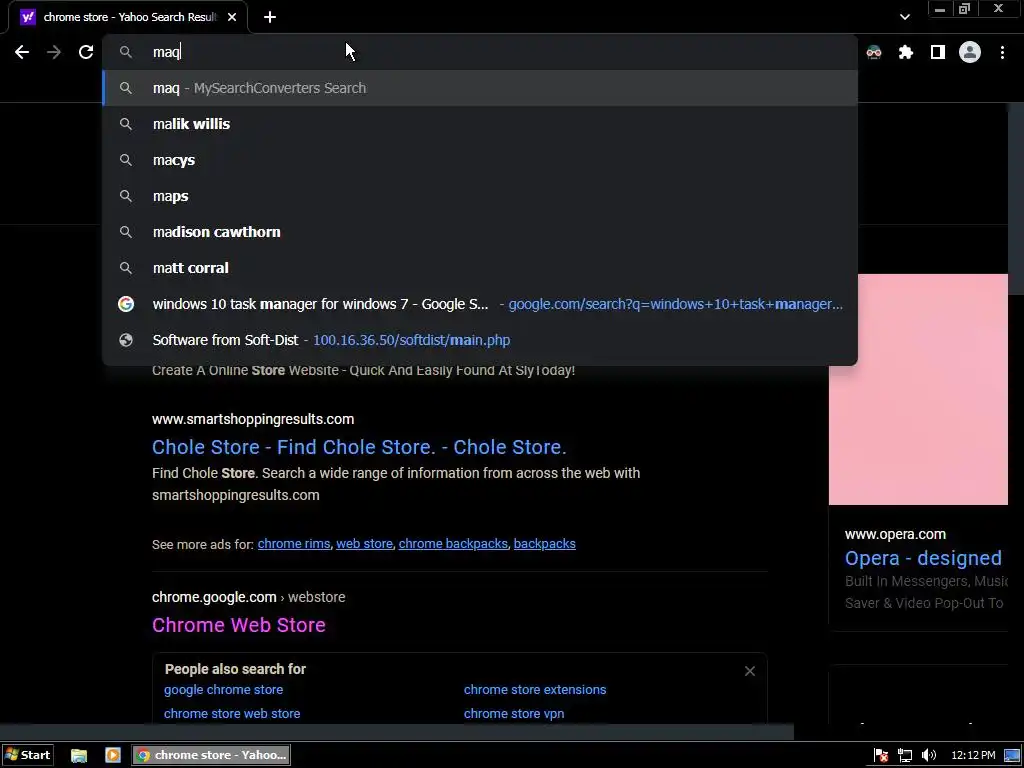1024x768 pixels.
Task: Open a new tab with the plus button
Action: [x=270, y=17]
